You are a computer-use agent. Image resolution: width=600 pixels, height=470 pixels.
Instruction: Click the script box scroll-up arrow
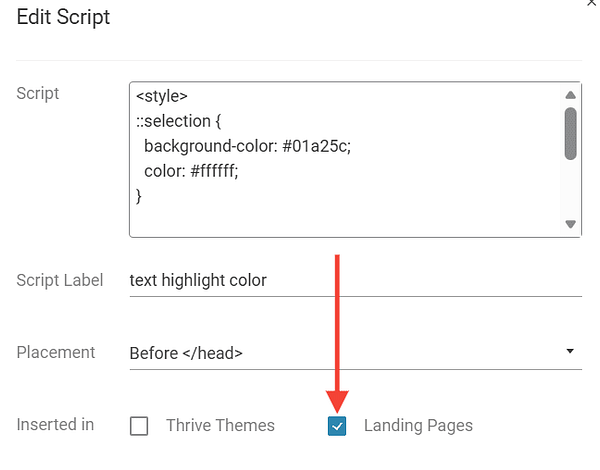tap(570, 96)
